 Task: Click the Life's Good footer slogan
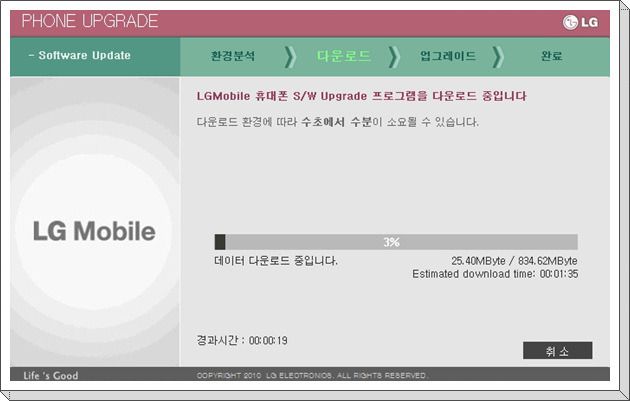51,376
